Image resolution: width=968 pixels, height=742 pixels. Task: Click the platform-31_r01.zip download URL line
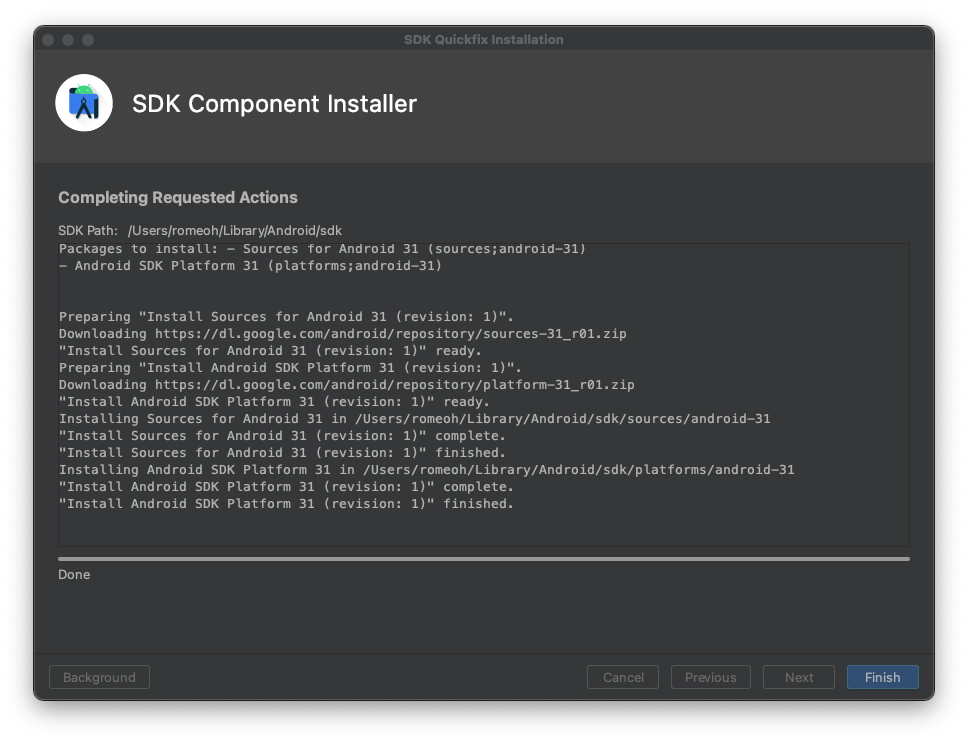[x=346, y=385]
